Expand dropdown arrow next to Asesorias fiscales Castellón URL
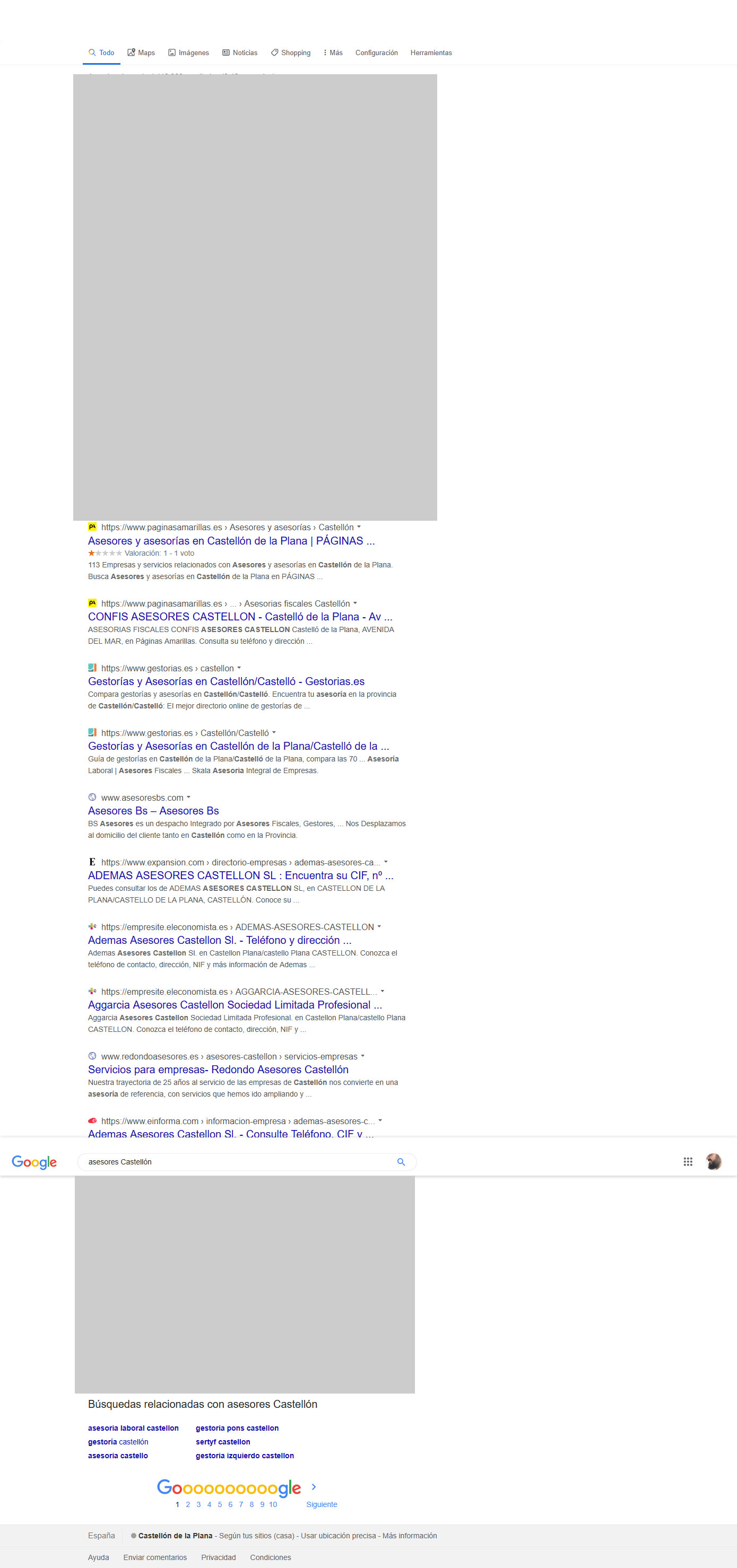The height and width of the screenshot is (1568, 737). point(355,603)
